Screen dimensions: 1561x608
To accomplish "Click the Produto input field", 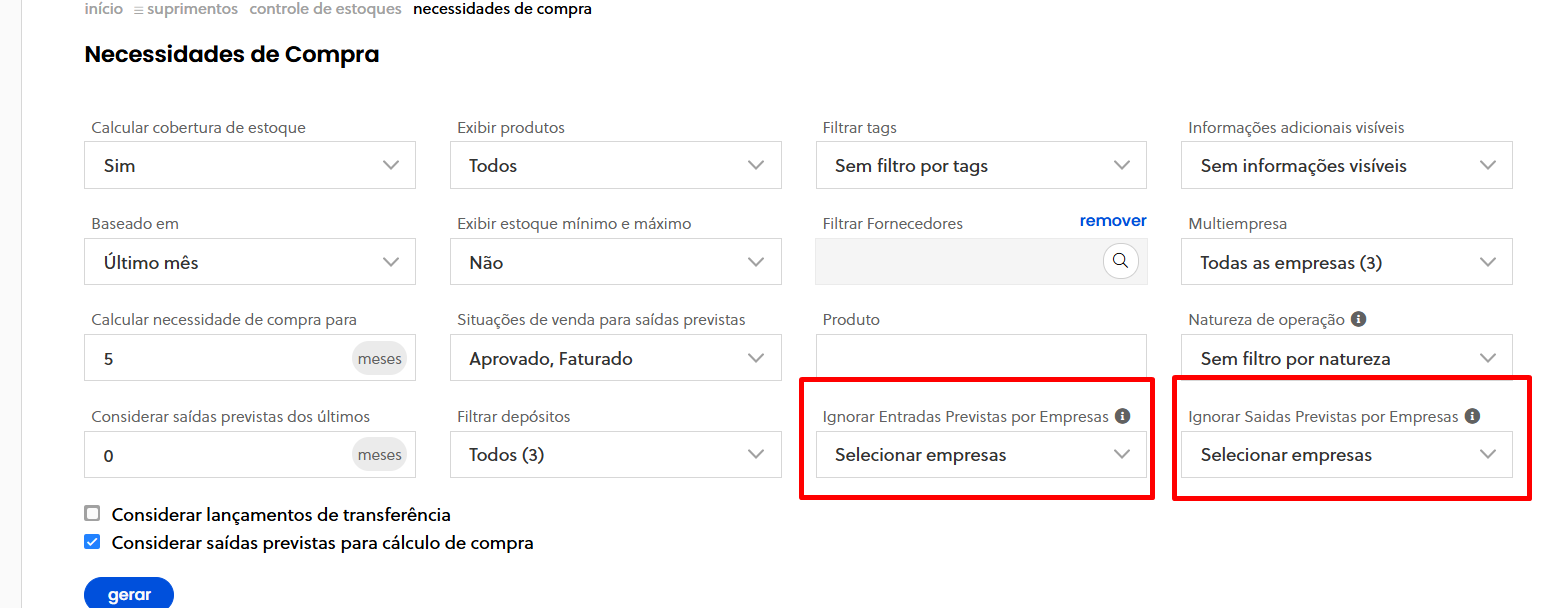I will (x=981, y=356).
